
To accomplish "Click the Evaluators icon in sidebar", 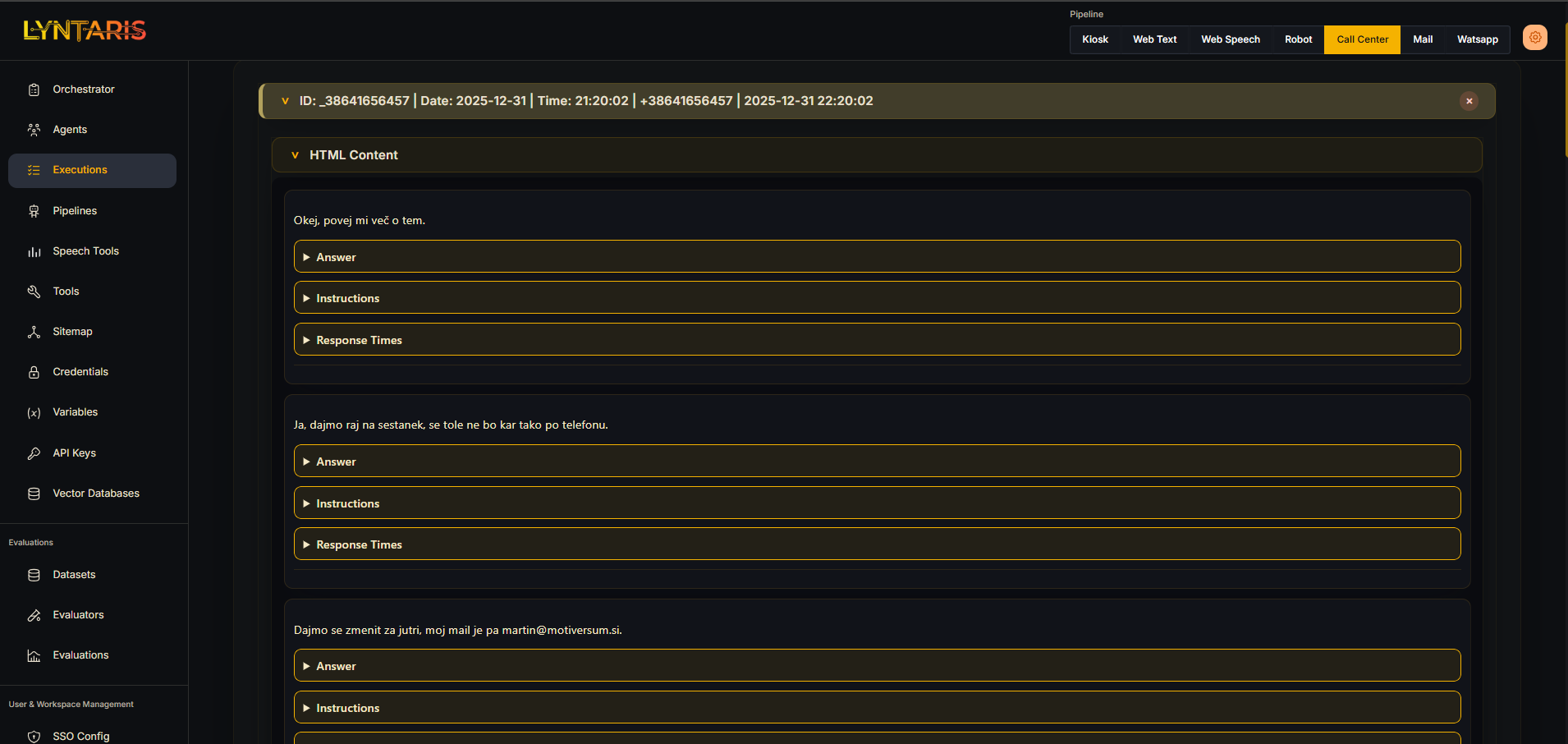I will click(34, 615).
